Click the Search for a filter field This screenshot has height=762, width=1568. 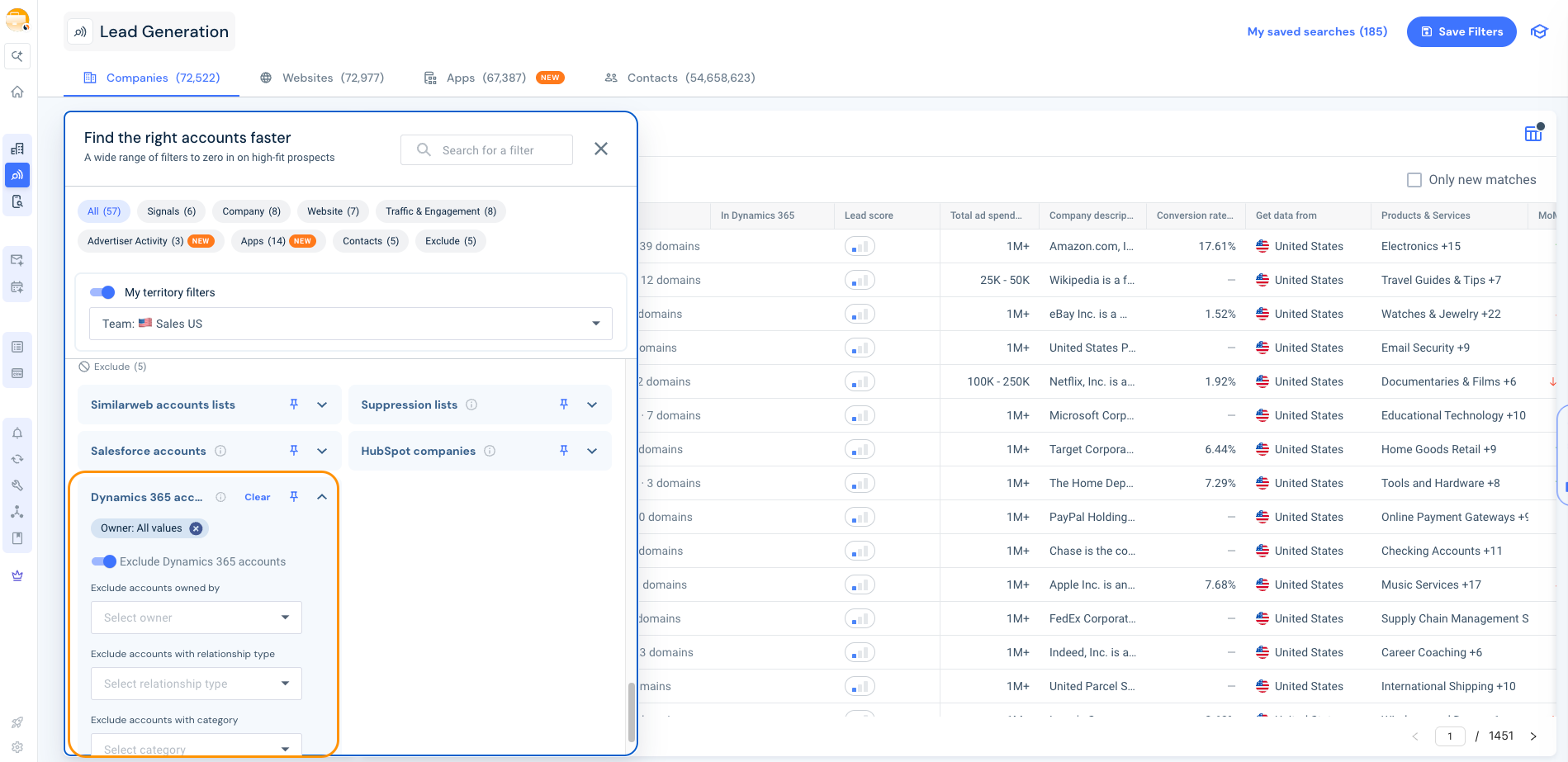tap(487, 150)
